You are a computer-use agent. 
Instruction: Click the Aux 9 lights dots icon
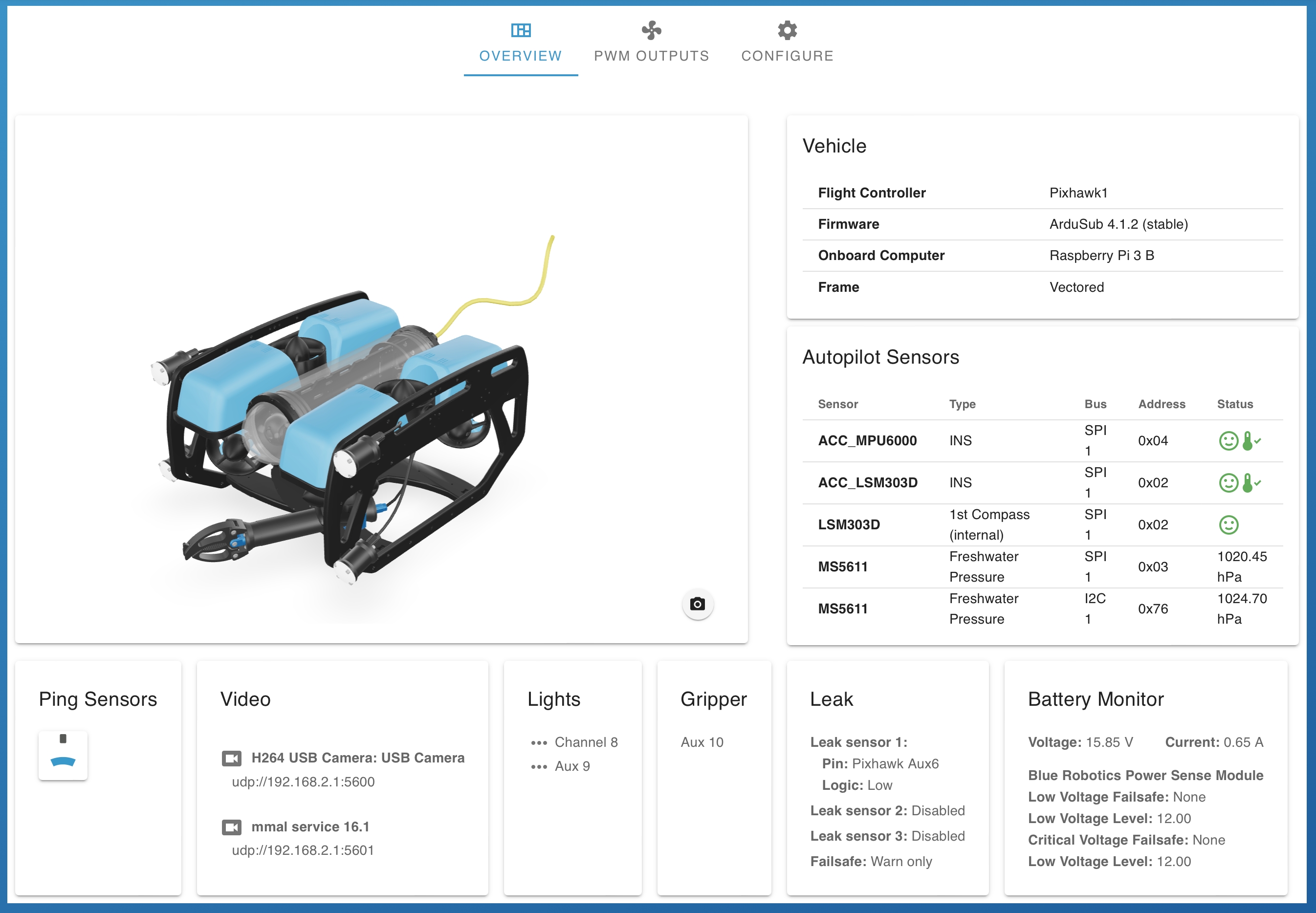coord(538,766)
